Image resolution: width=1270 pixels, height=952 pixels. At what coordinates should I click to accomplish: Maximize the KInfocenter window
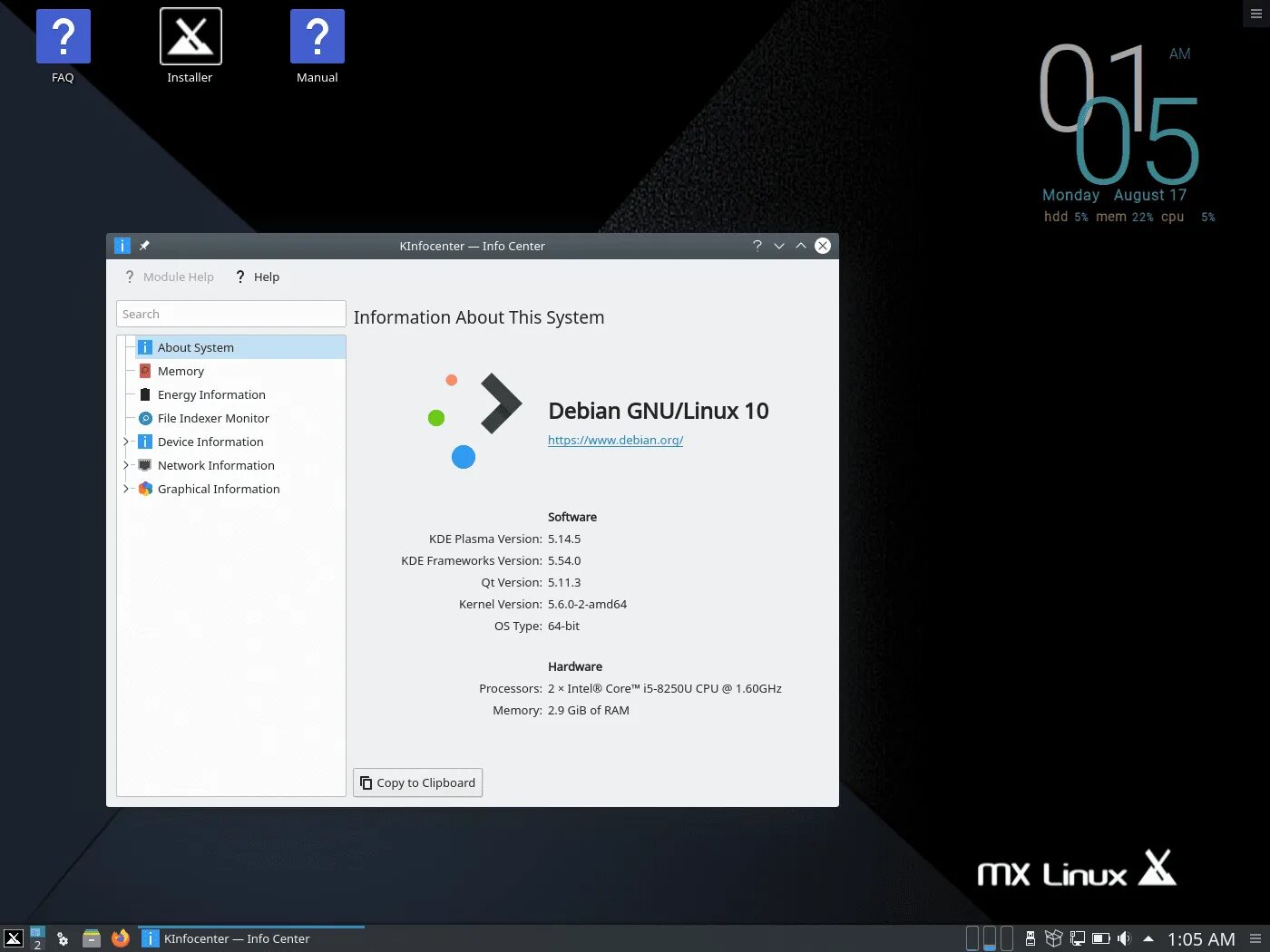point(801,246)
